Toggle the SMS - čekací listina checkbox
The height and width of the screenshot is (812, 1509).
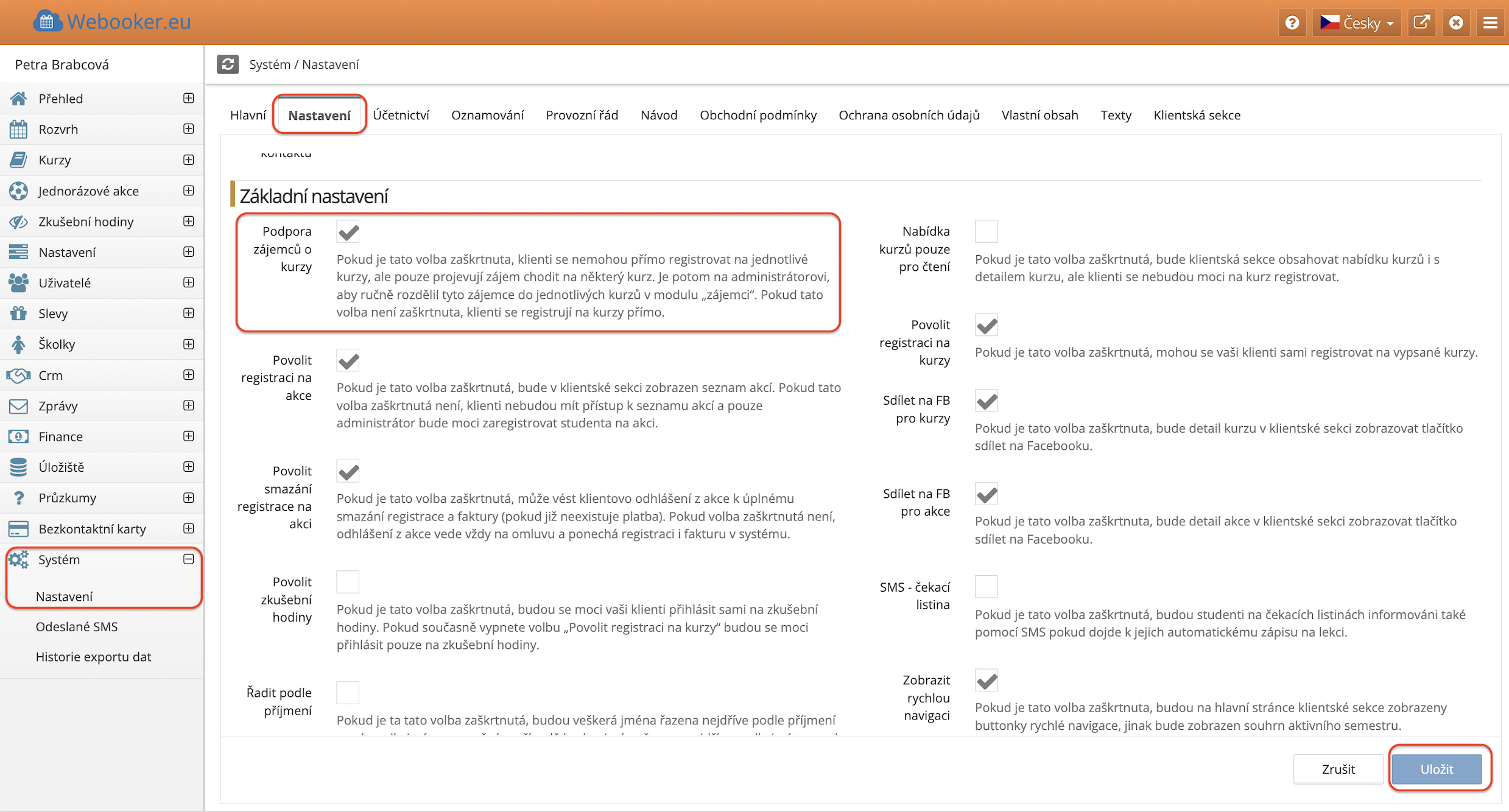click(x=986, y=587)
